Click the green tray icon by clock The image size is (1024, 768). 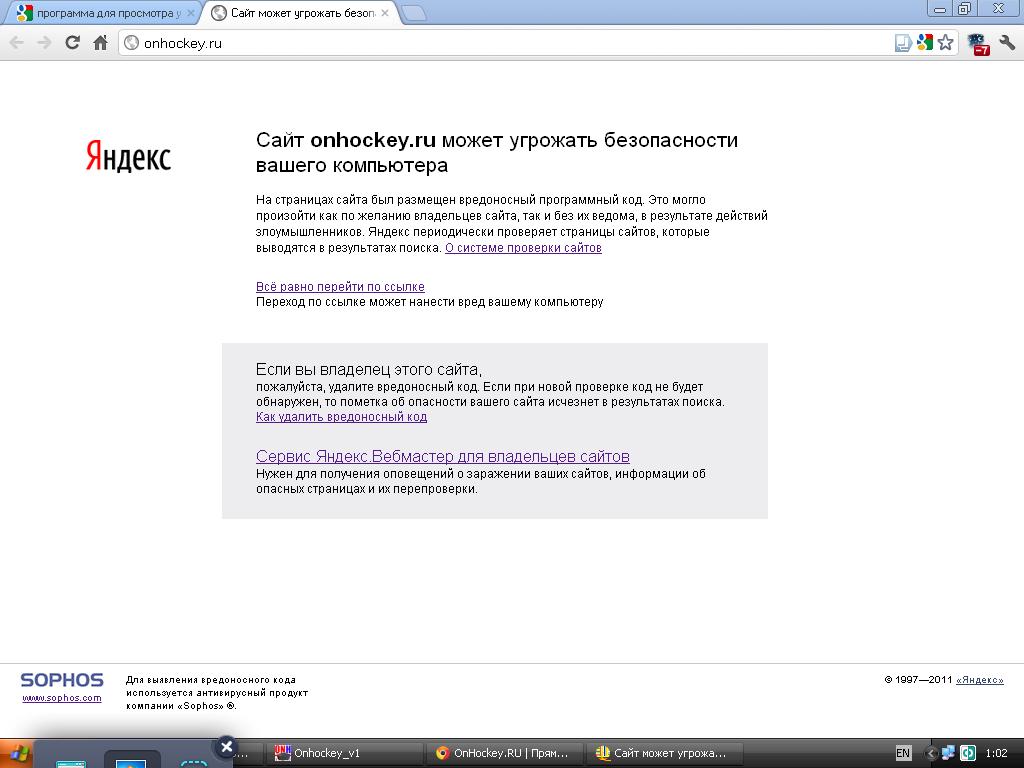point(967,753)
